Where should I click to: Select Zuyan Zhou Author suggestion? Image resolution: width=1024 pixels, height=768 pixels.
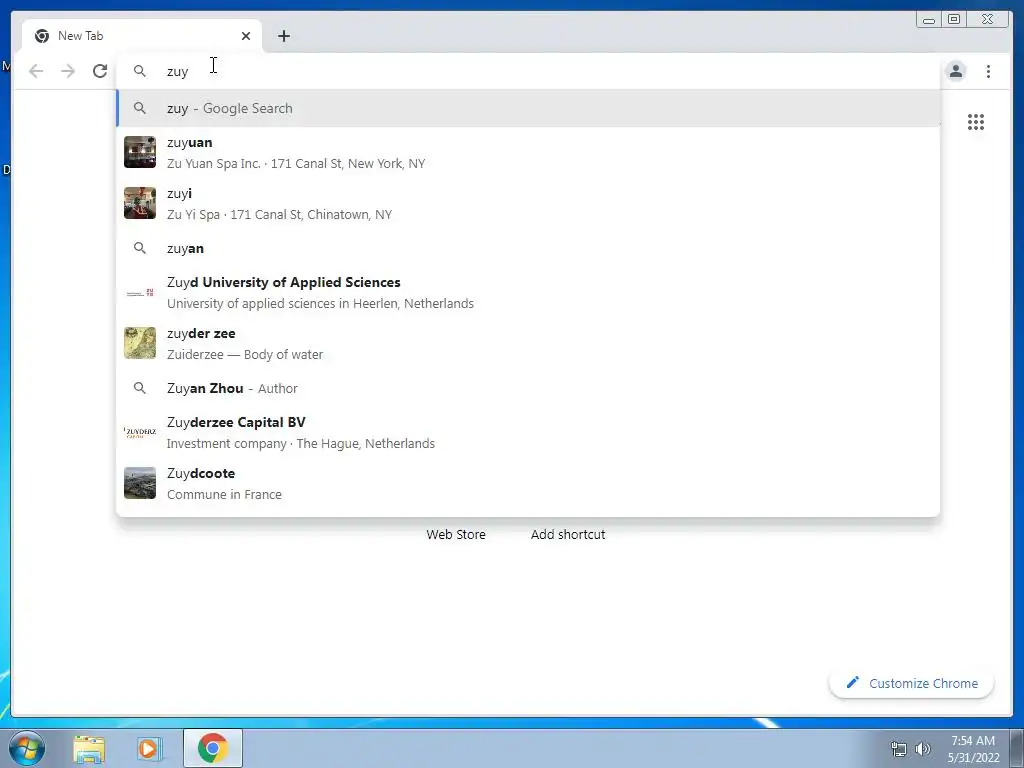(x=528, y=388)
